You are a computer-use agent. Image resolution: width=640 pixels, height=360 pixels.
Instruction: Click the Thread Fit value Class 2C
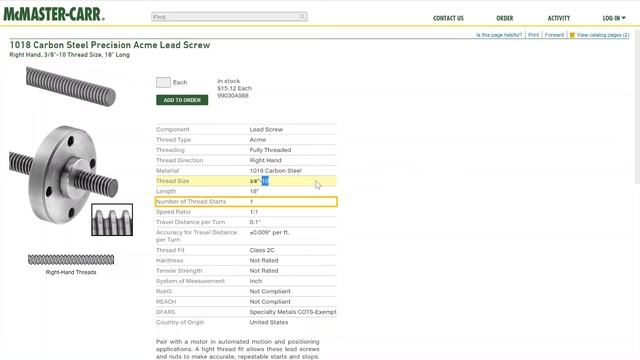click(262, 250)
